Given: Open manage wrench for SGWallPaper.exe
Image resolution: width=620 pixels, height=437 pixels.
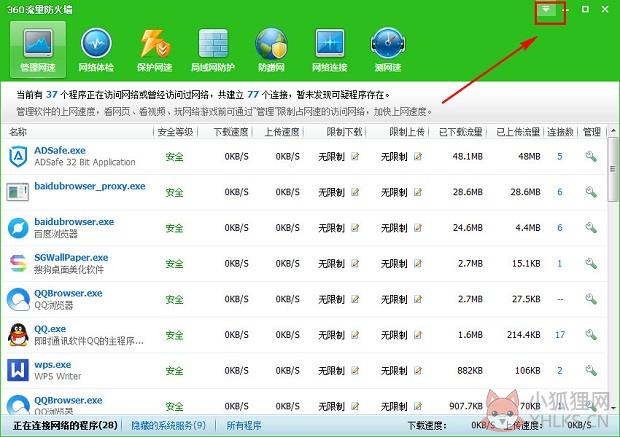Looking at the screenshot, I should (591, 263).
